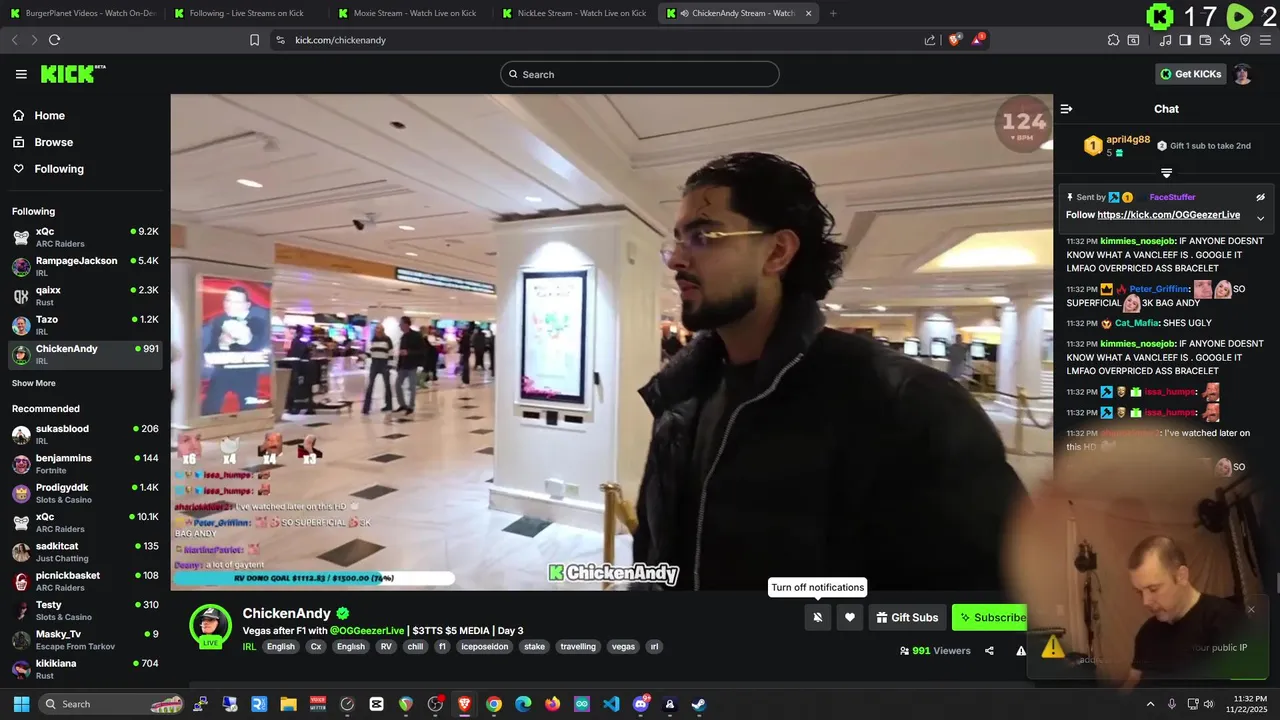Share the ChickenAndy stream
Viewport: 1280px width, 720px height.
[989, 650]
